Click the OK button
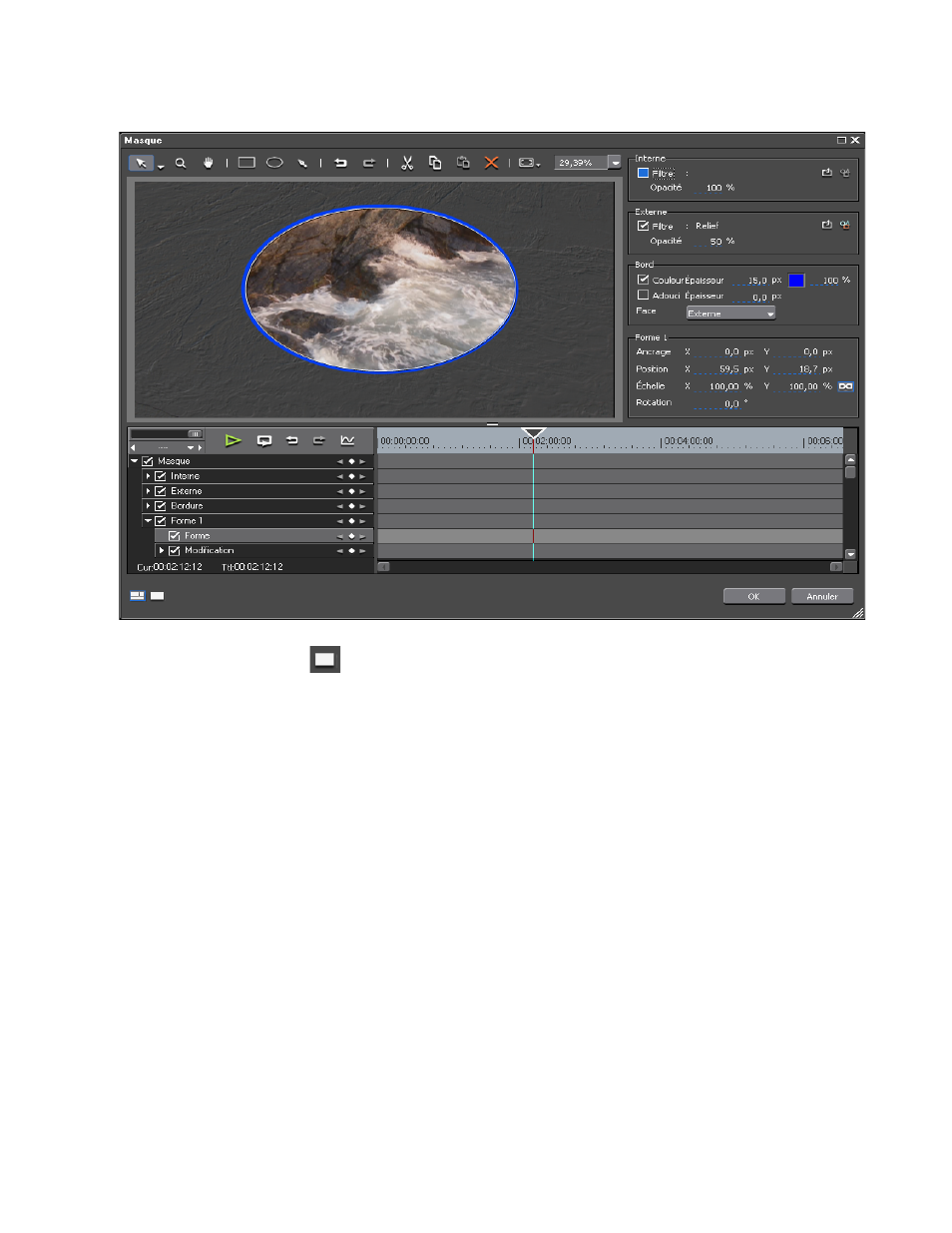952x1233 pixels. 753,596
